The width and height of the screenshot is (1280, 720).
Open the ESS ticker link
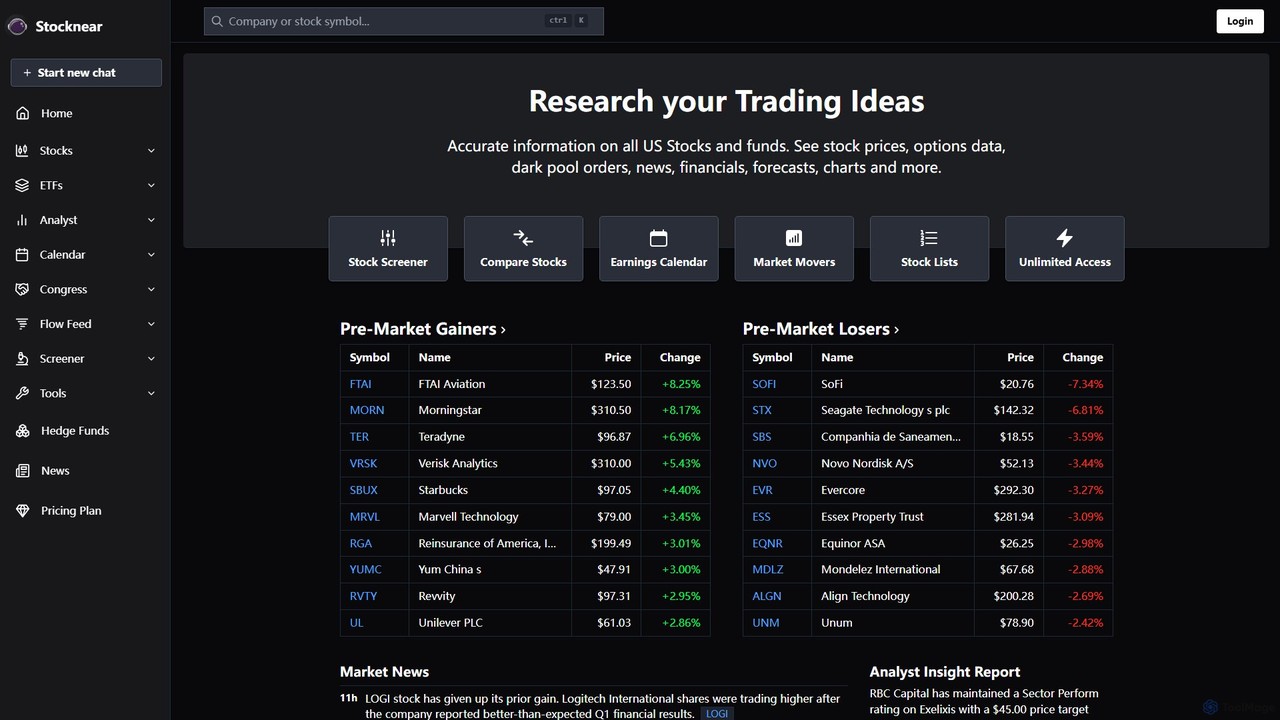pos(762,517)
